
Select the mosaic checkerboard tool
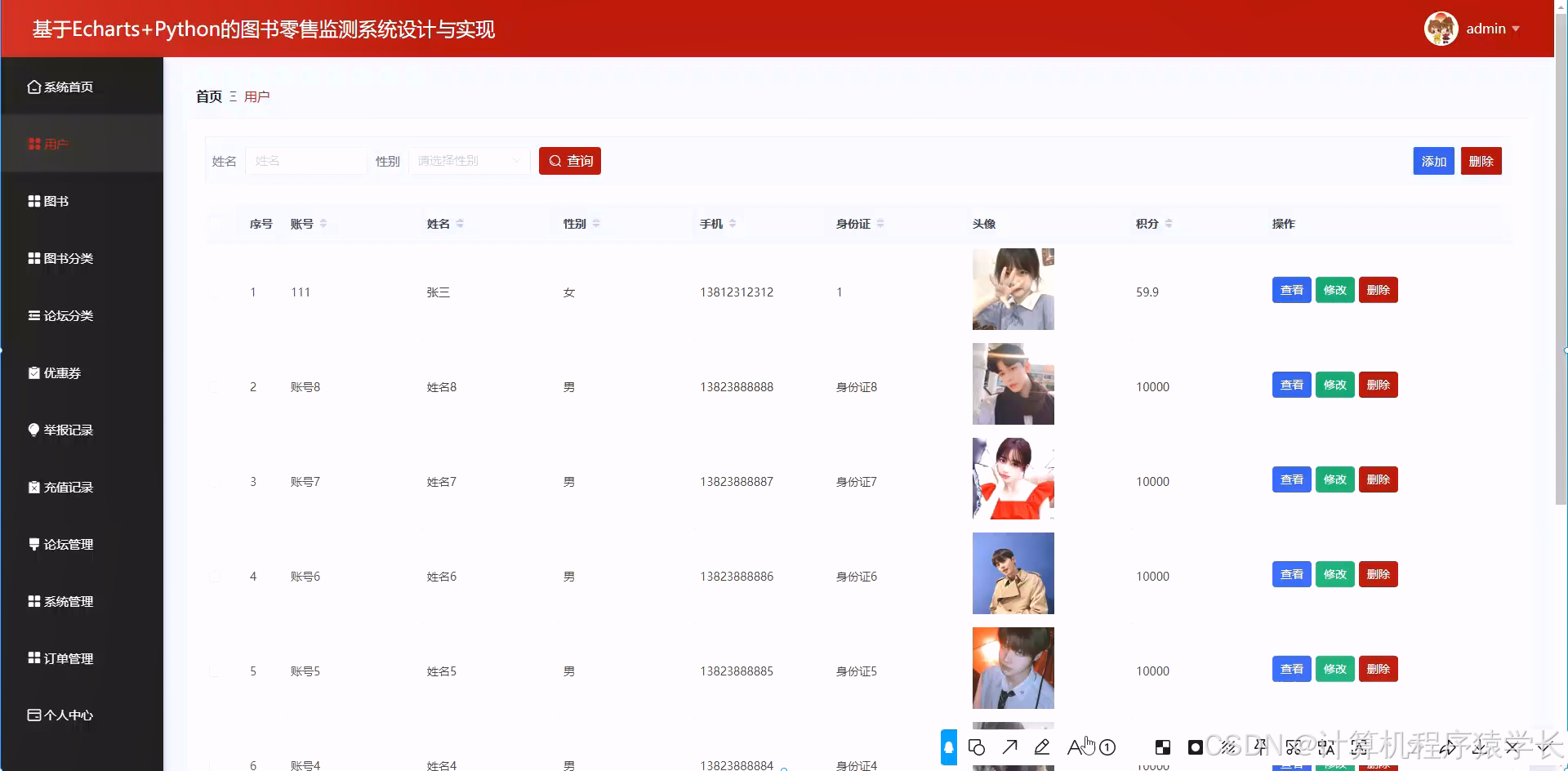coord(1163,747)
